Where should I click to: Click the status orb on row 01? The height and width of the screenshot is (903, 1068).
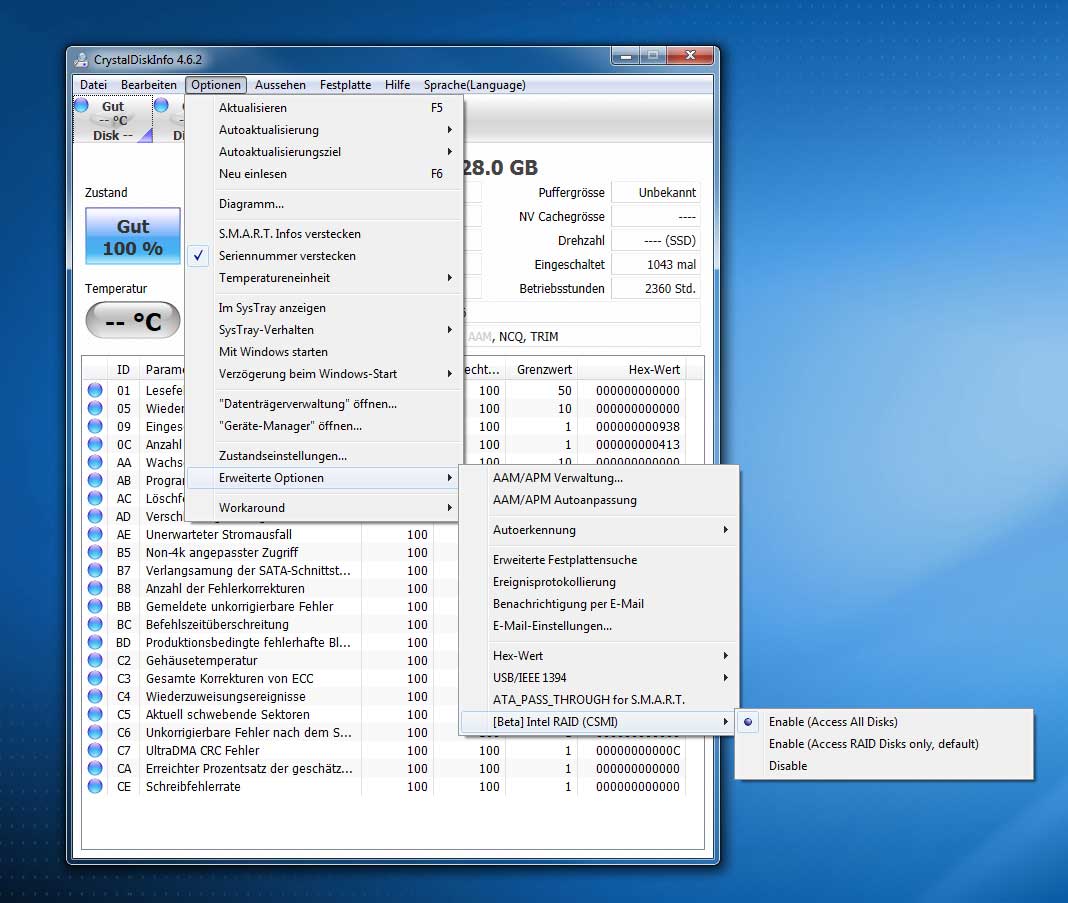[x=95, y=390]
